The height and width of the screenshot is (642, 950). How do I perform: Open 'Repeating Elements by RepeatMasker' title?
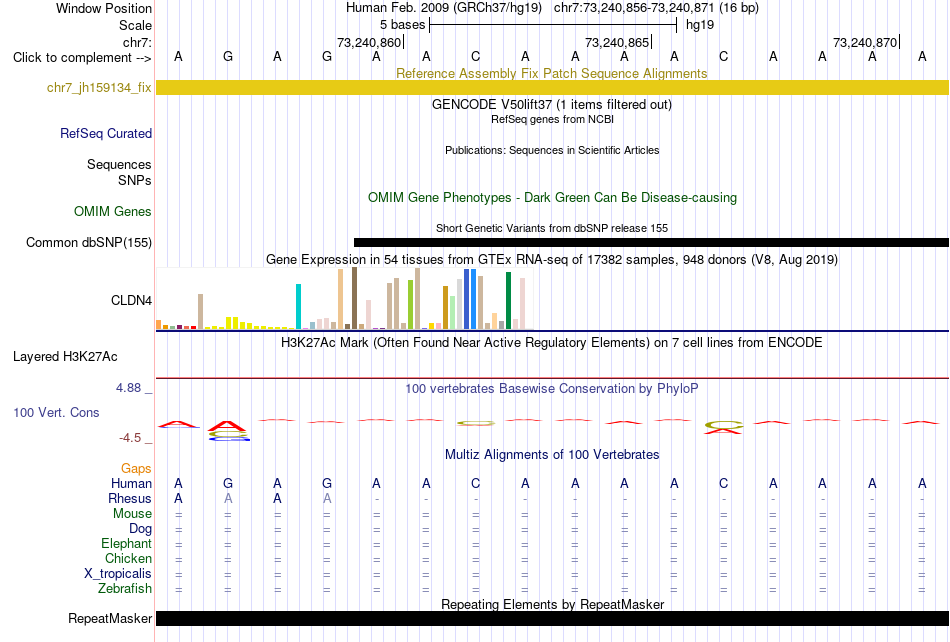pos(553,604)
